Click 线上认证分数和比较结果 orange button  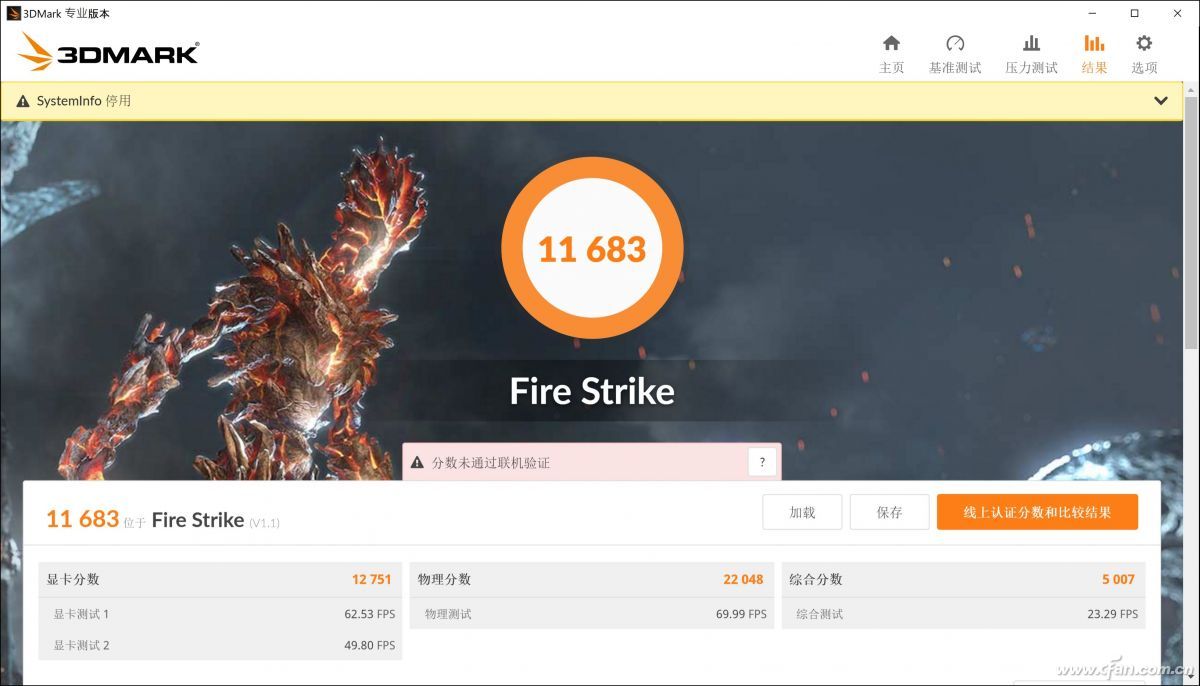[1037, 511]
